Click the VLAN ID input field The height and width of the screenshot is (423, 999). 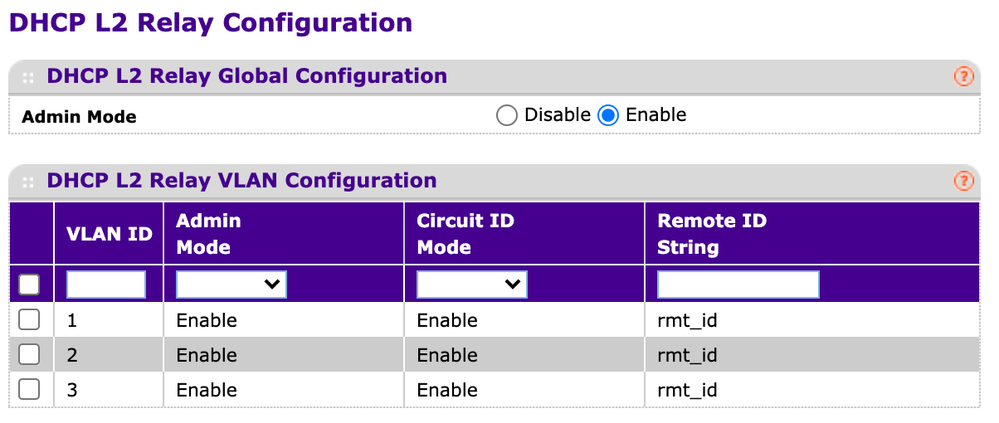click(x=106, y=284)
